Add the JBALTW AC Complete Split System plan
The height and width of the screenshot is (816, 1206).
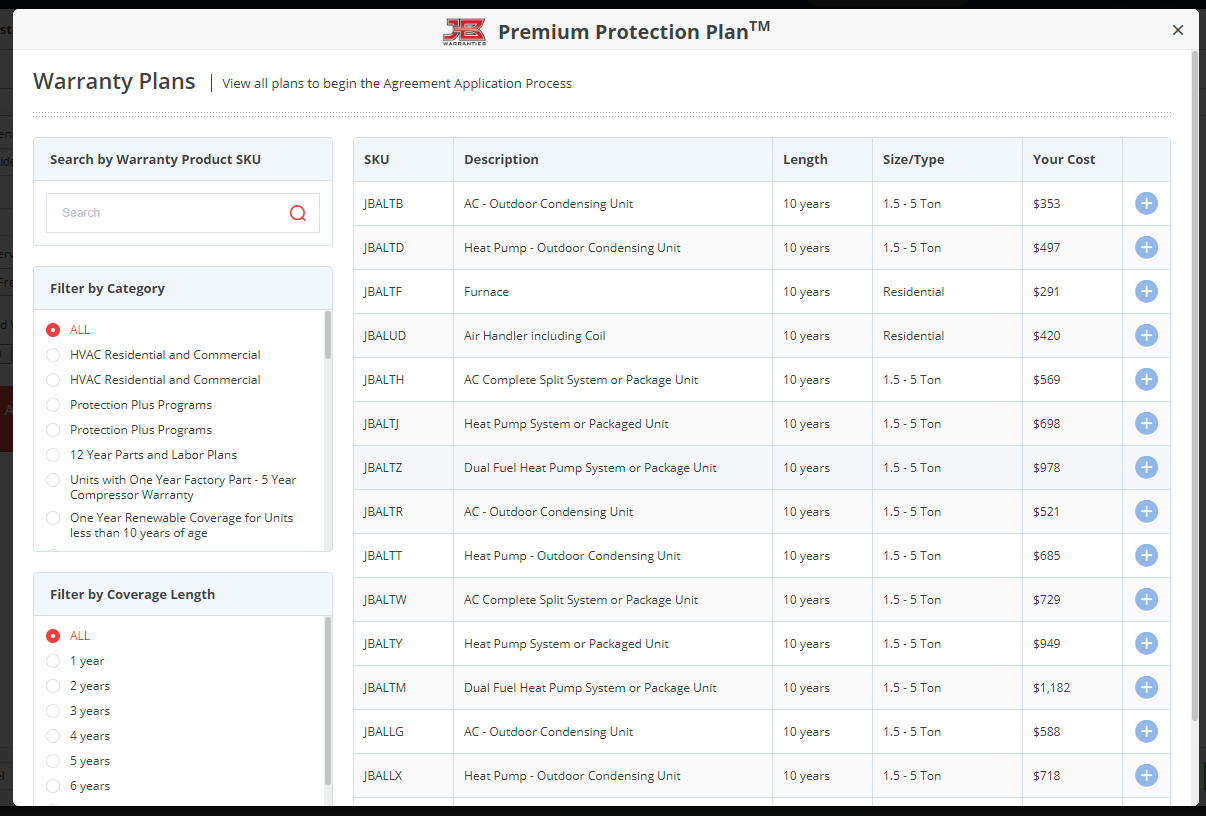(1146, 600)
